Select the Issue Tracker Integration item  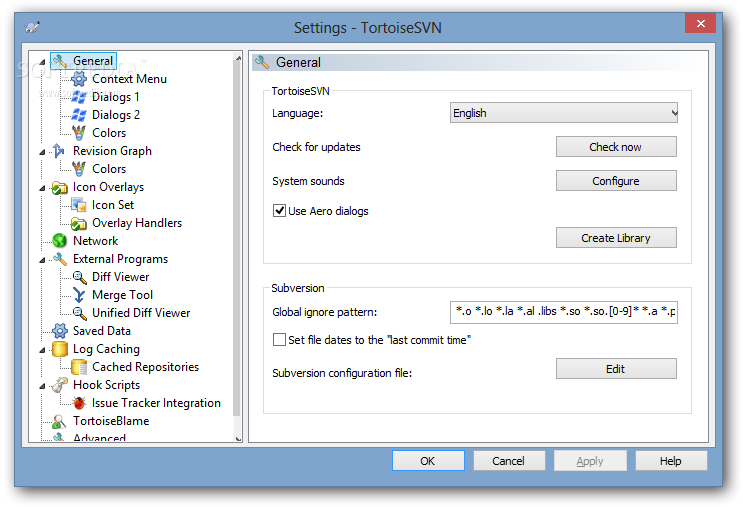tap(156, 403)
